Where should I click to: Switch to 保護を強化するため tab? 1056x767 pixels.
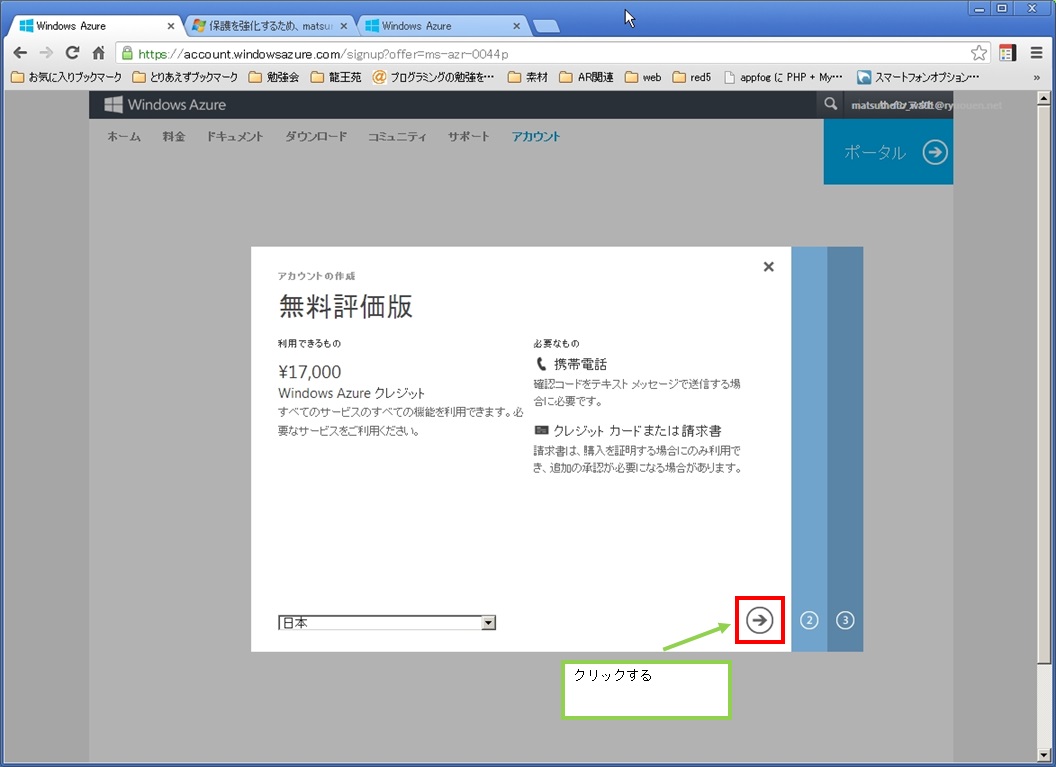pyautogui.click(x=269, y=26)
